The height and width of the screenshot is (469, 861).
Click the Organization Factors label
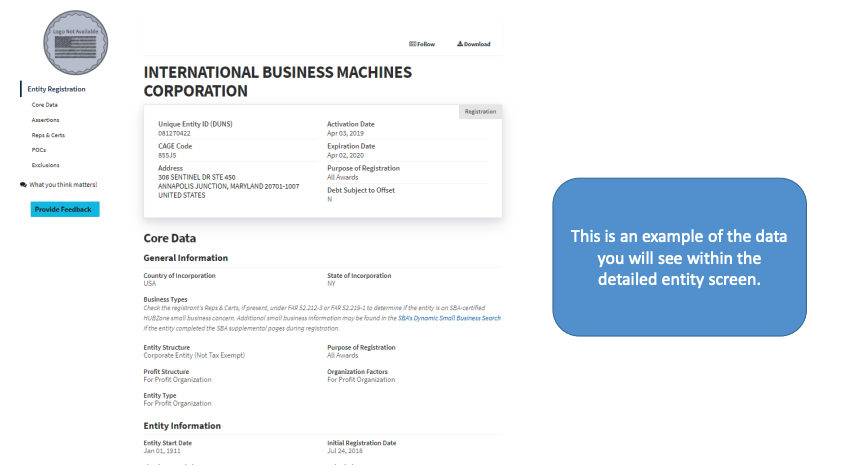click(x=357, y=372)
